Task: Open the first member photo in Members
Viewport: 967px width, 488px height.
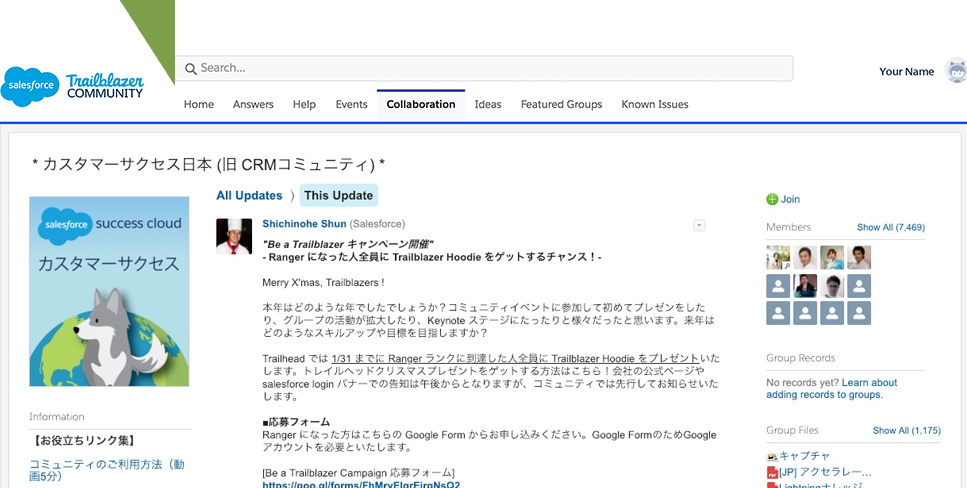Action: 778,257
